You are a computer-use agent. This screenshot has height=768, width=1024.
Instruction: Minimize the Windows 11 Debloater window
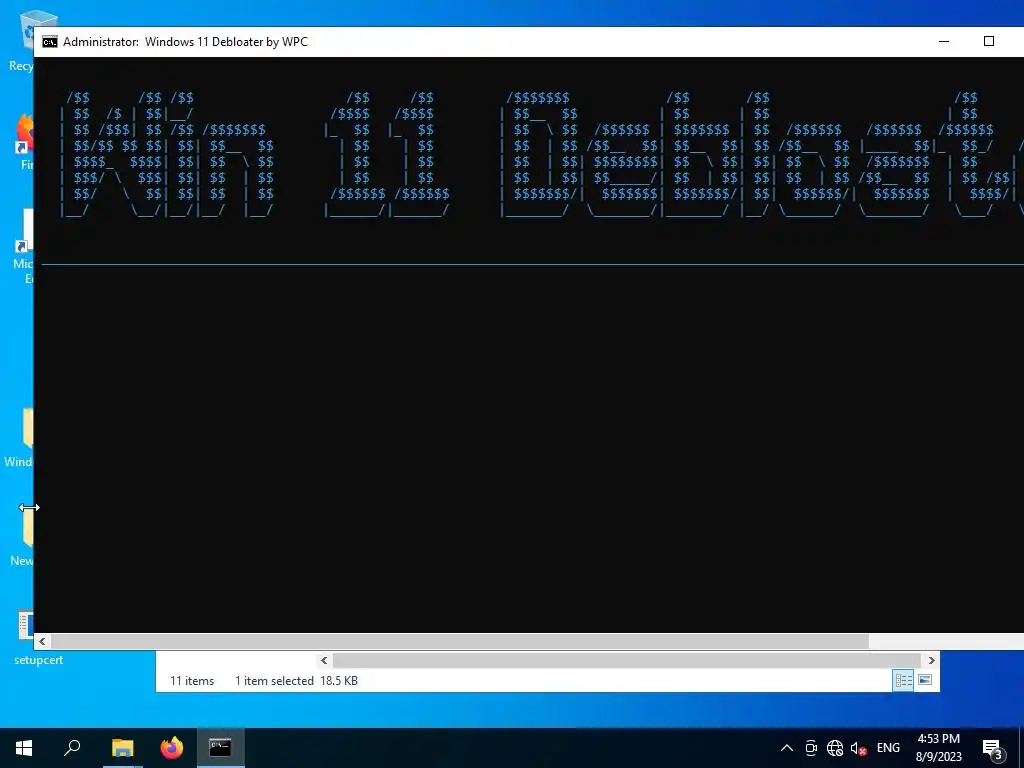944,41
